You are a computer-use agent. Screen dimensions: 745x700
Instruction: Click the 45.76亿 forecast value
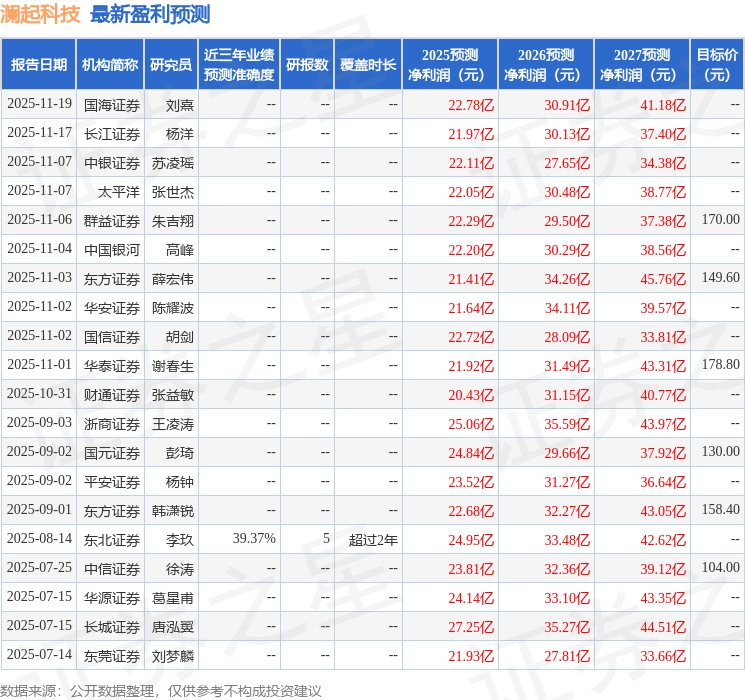pyautogui.click(x=663, y=279)
